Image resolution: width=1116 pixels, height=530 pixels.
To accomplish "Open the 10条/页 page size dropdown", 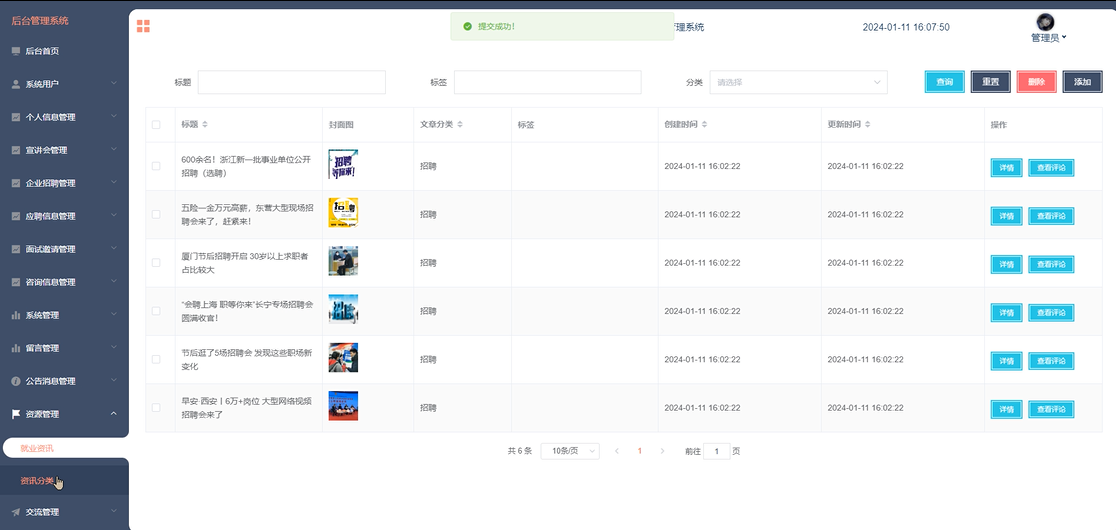I will tap(570, 451).
